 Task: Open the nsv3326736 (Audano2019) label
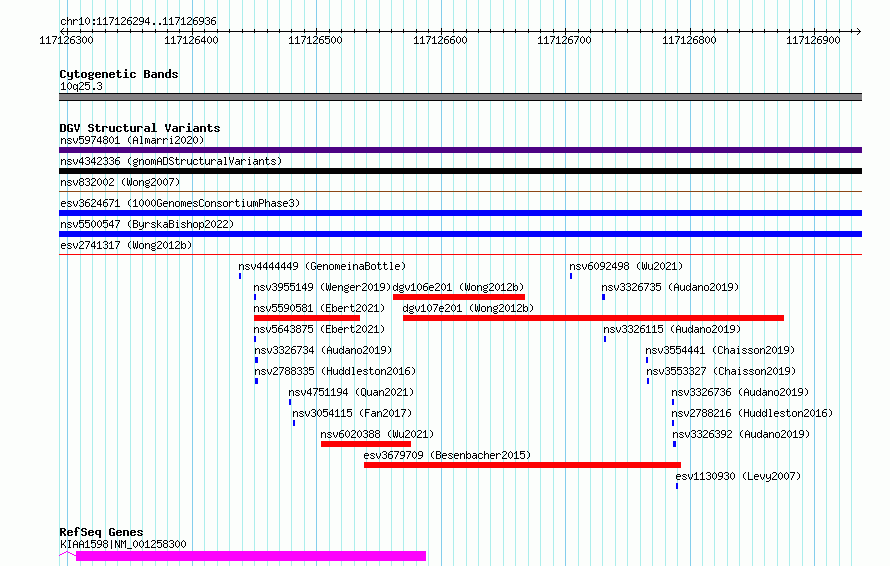(740, 392)
